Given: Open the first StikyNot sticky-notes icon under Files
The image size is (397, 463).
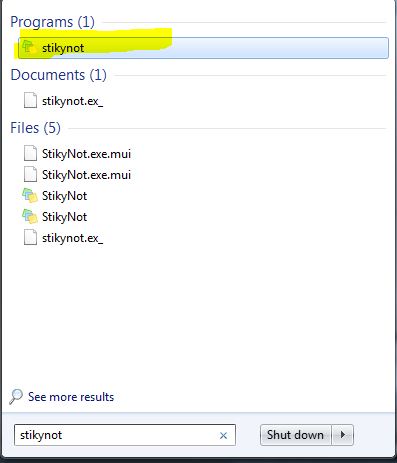Looking at the screenshot, I should (x=29, y=195).
